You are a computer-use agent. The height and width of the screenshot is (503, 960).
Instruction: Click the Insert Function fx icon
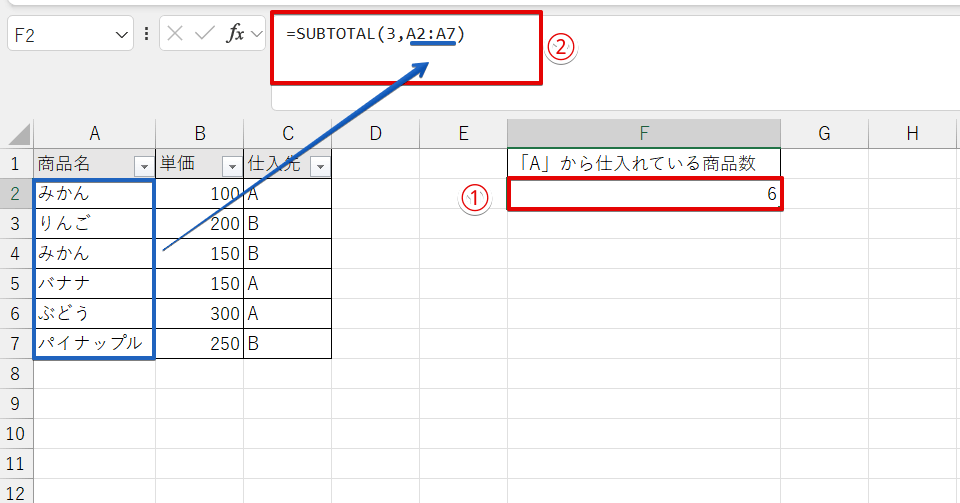236,34
